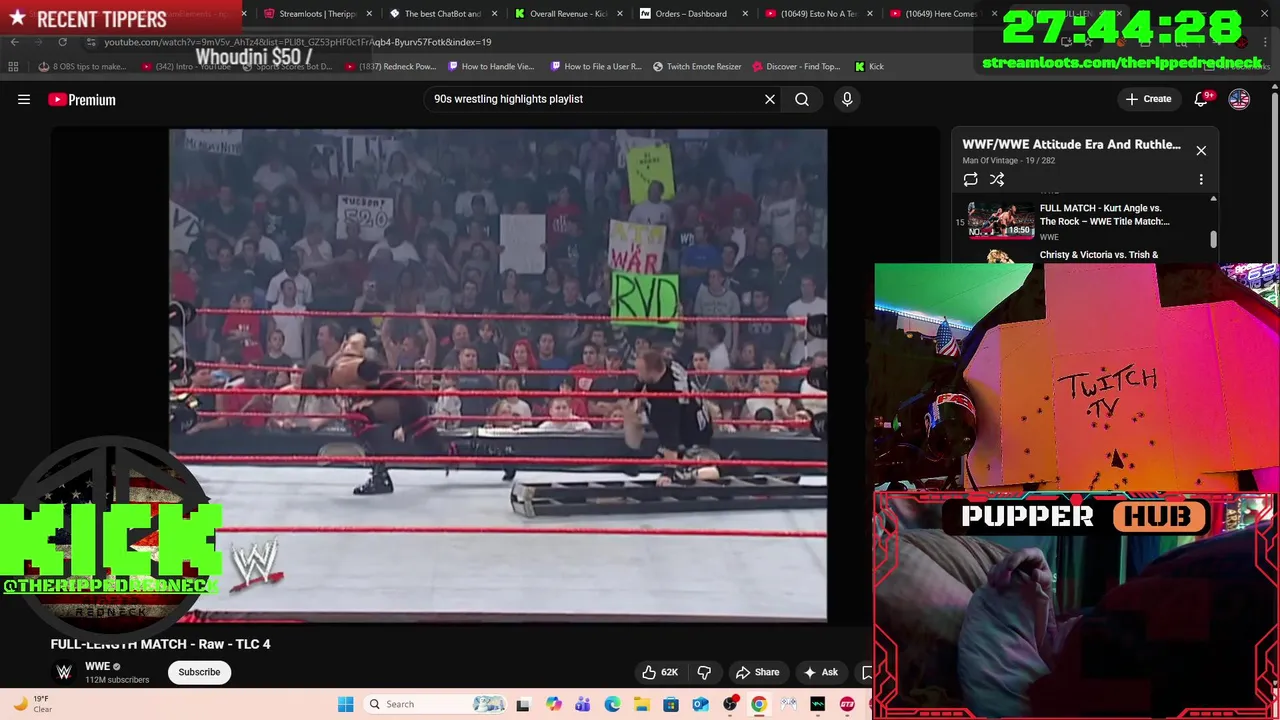Click the taskbar Search box
The width and height of the screenshot is (1280, 720).
434,704
